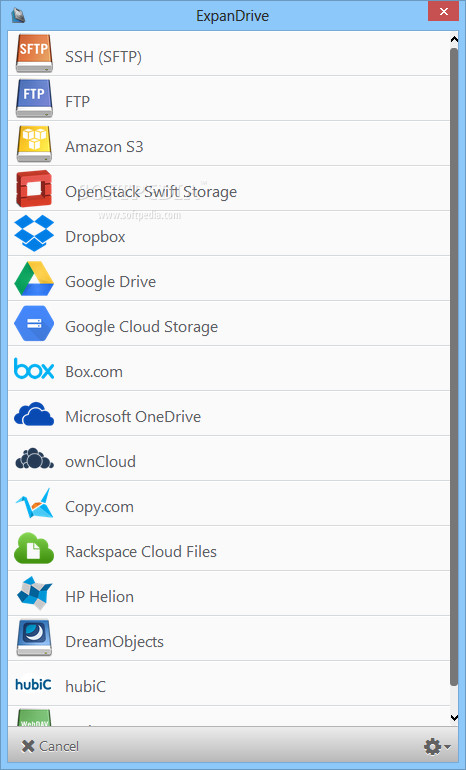Choose OpenStack Swift Storage label

coord(151,192)
